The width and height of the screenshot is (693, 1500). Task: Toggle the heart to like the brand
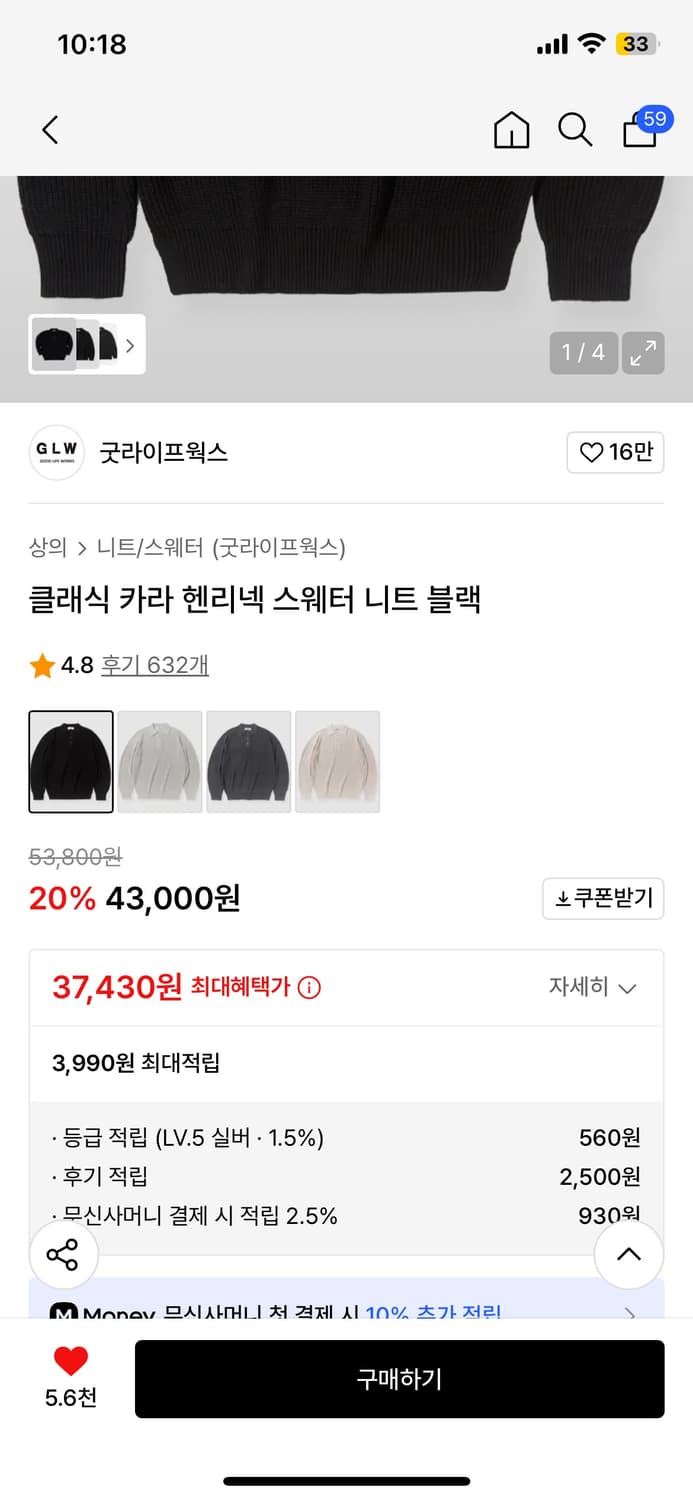coord(615,452)
